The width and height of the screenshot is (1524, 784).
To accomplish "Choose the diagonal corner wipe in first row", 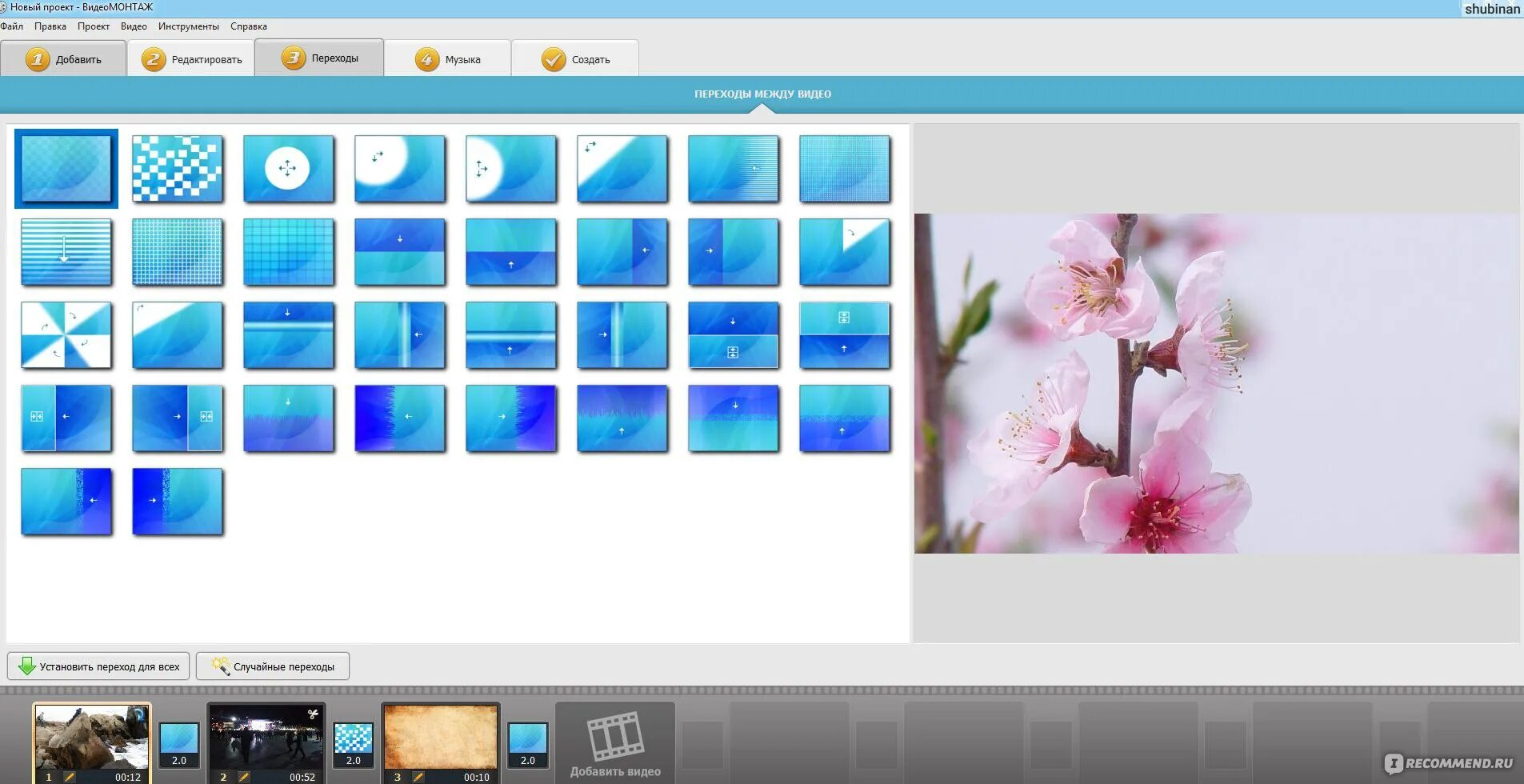I will [x=622, y=169].
